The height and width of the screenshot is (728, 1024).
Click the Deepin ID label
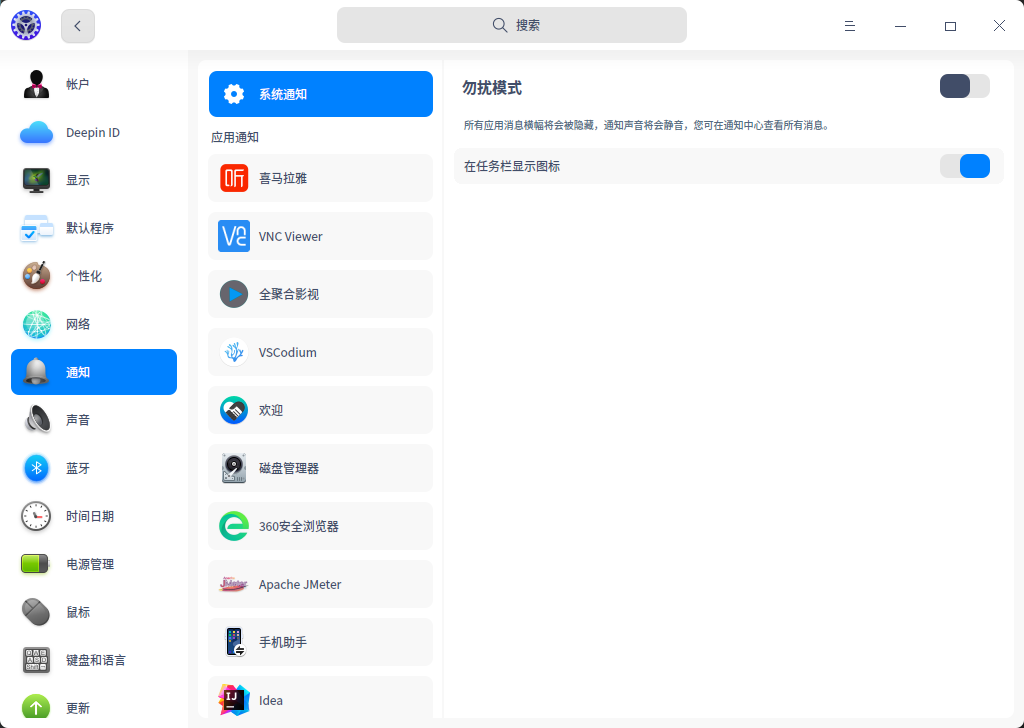(x=93, y=133)
